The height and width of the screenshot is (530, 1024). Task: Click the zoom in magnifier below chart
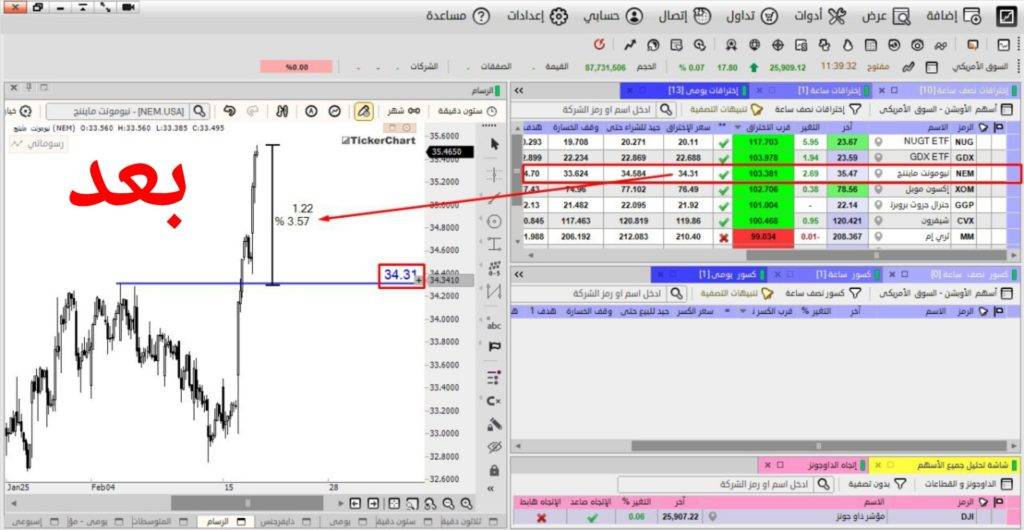click(x=466, y=503)
